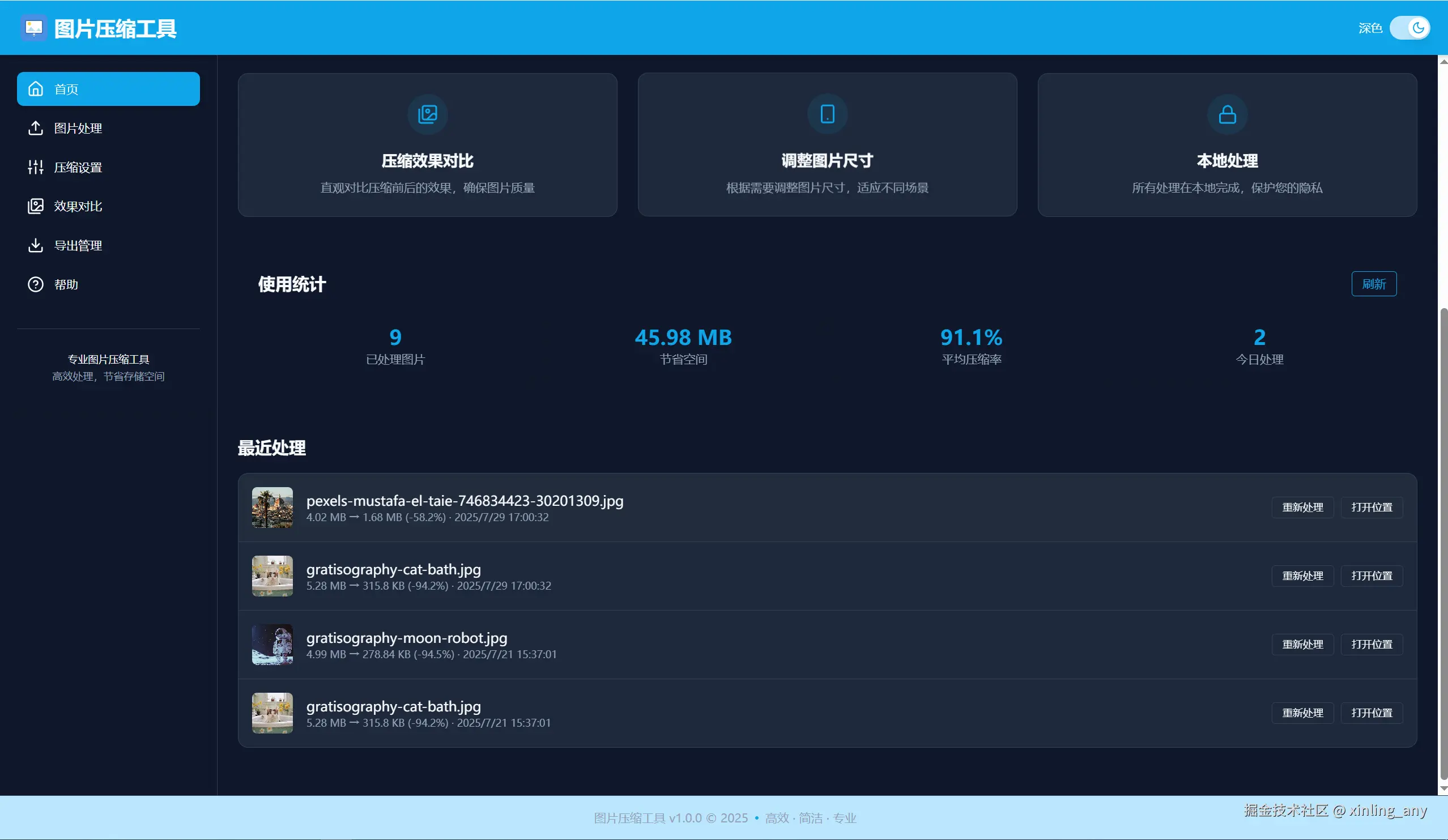Click 打开位置 for the pexels-mustafa image
The height and width of the screenshot is (840, 1448).
[x=1371, y=508]
